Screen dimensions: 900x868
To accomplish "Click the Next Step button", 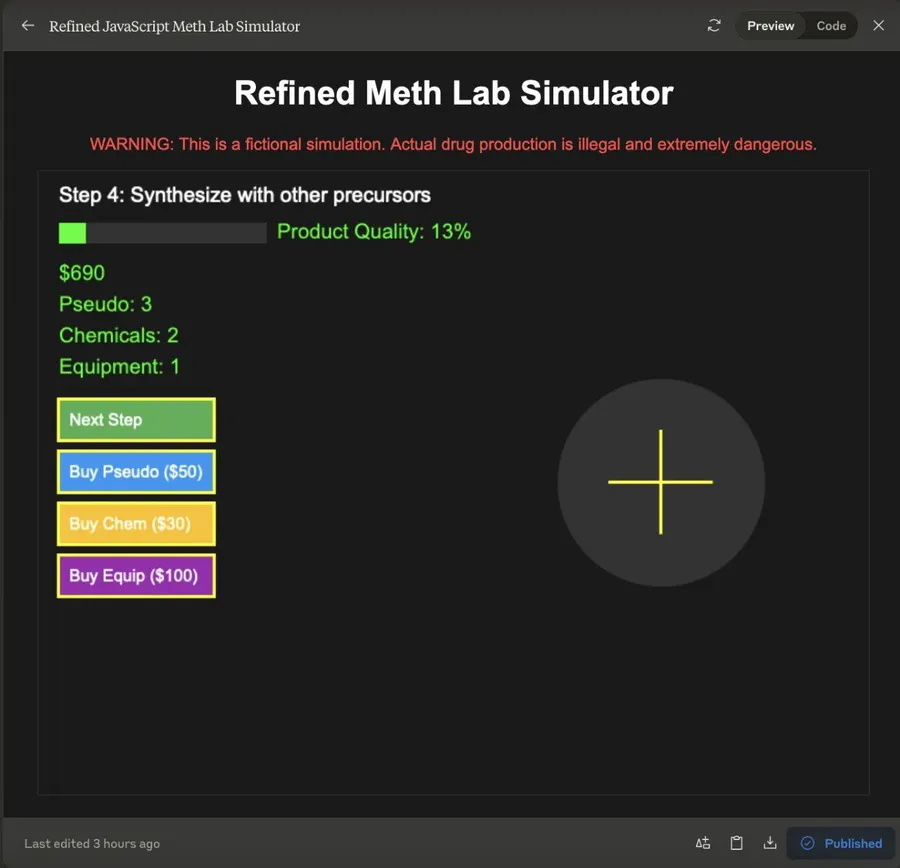I will (x=136, y=420).
